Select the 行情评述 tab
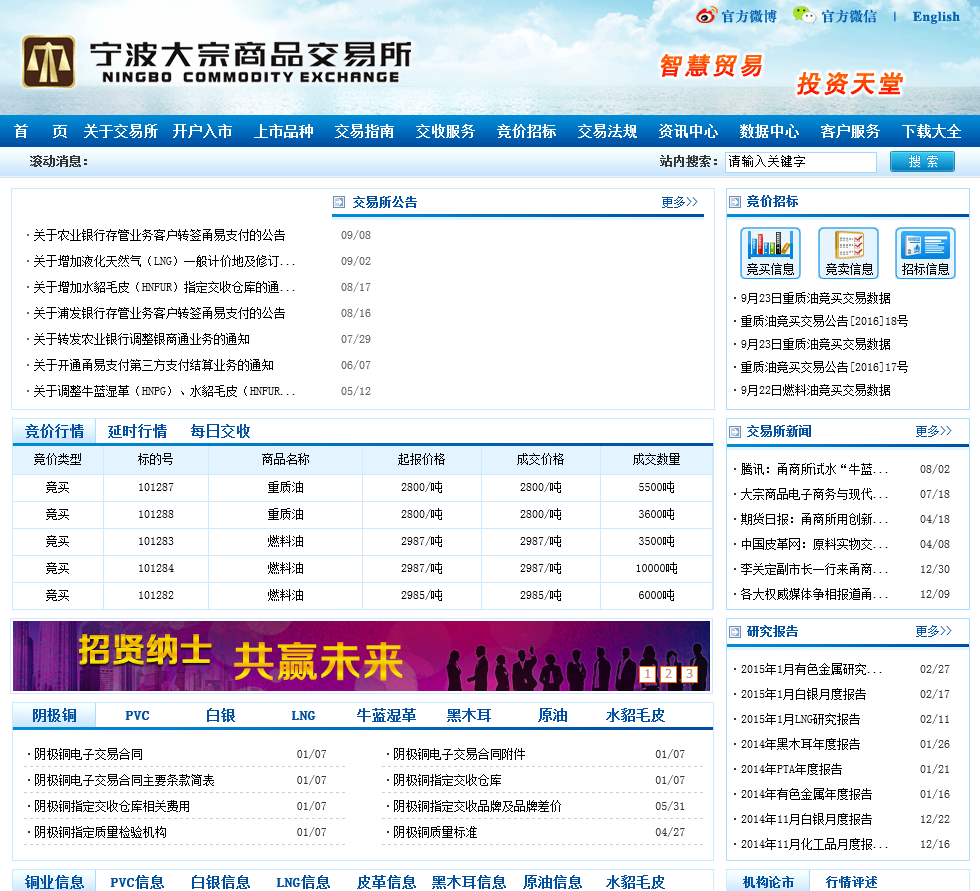This screenshot has width=980, height=891. pyautogui.click(x=851, y=882)
